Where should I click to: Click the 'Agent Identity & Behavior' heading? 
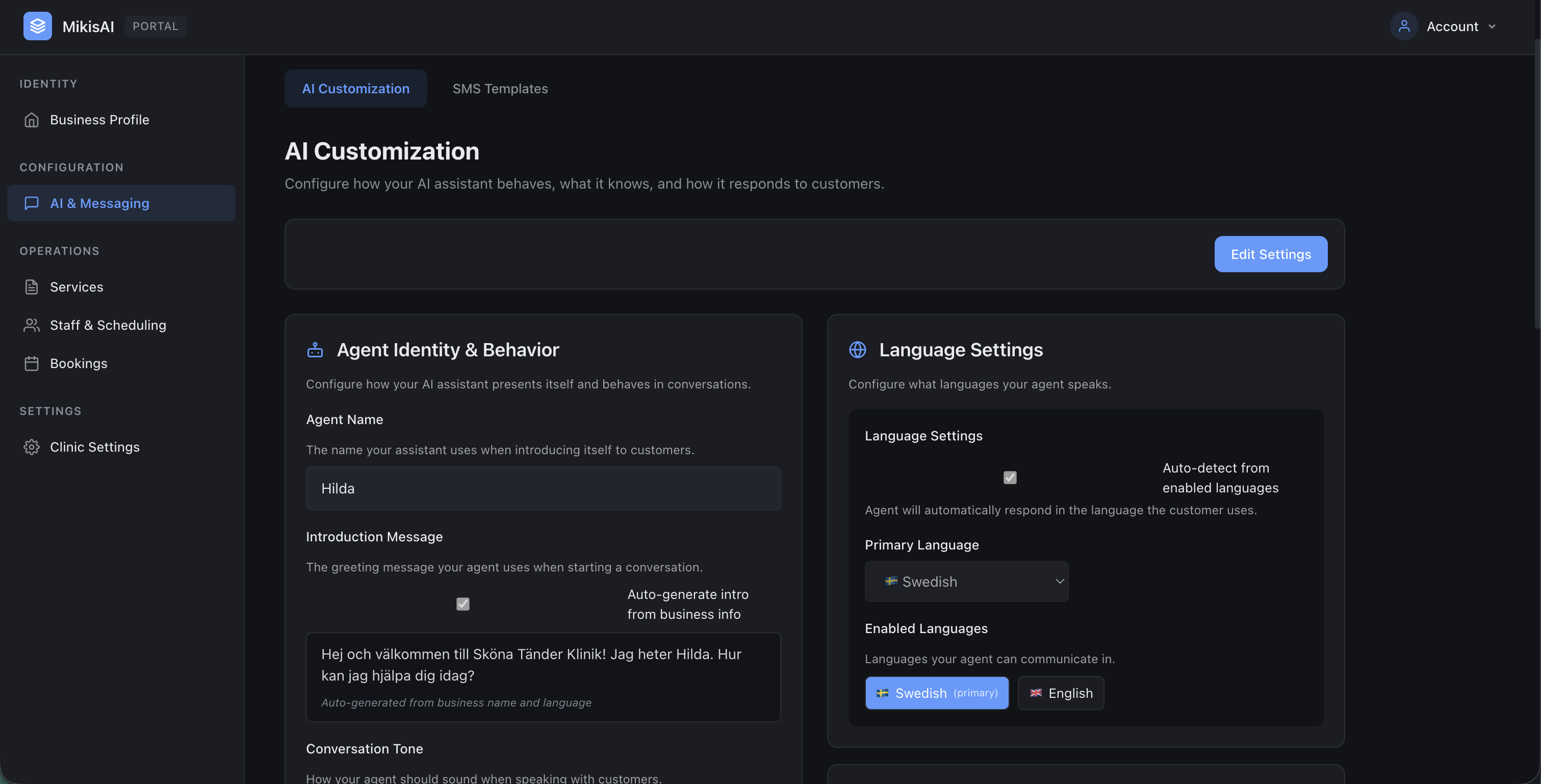(x=448, y=350)
